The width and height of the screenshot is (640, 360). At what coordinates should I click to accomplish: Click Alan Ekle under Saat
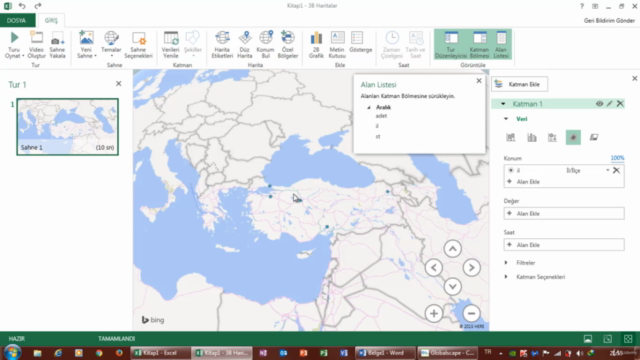click(564, 245)
